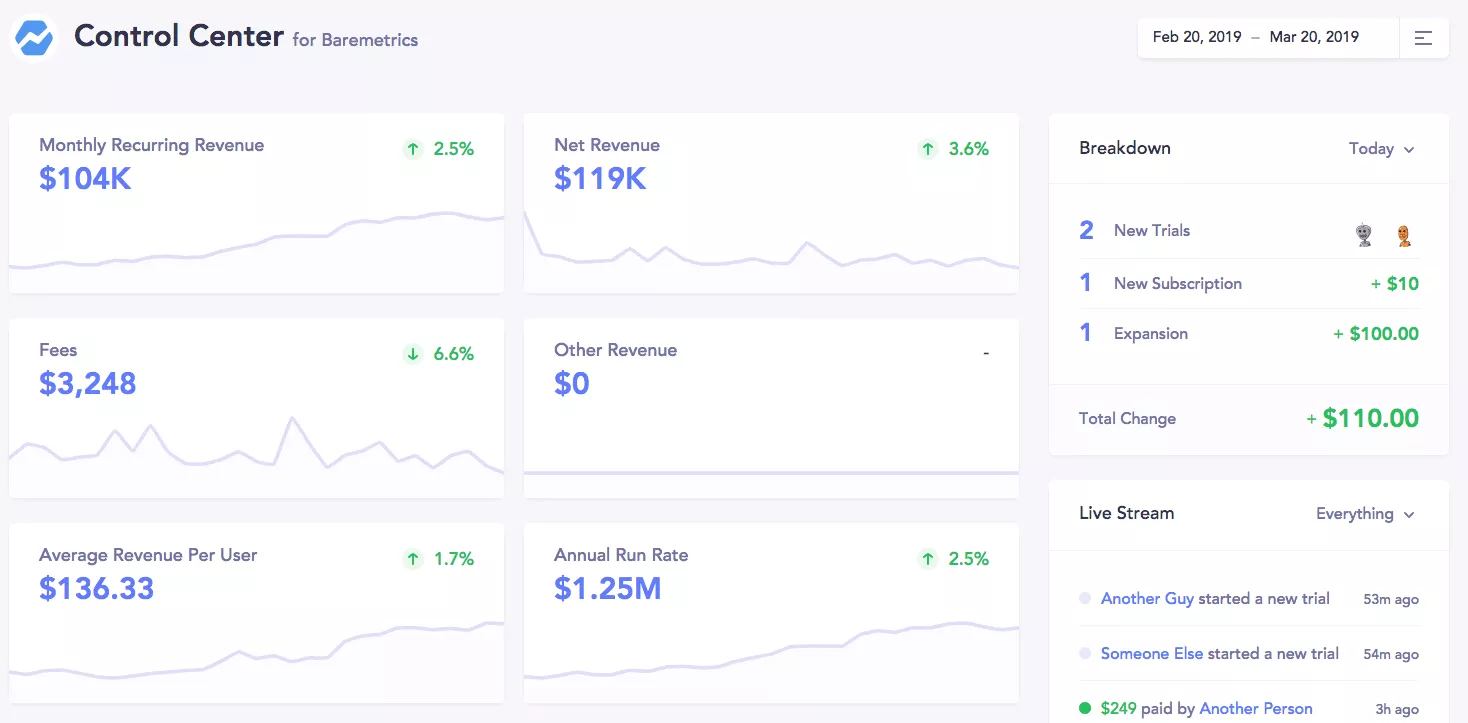Open the hamburger menu icon
The width and height of the screenshot is (1468, 723).
[x=1423, y=38]
